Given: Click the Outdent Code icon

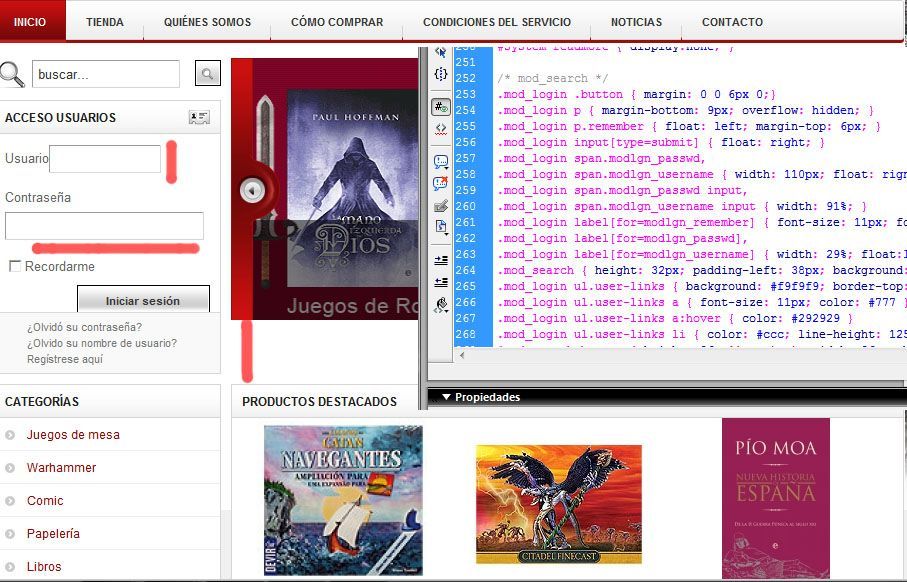Looking at the screenshot, I should [441, 282].
